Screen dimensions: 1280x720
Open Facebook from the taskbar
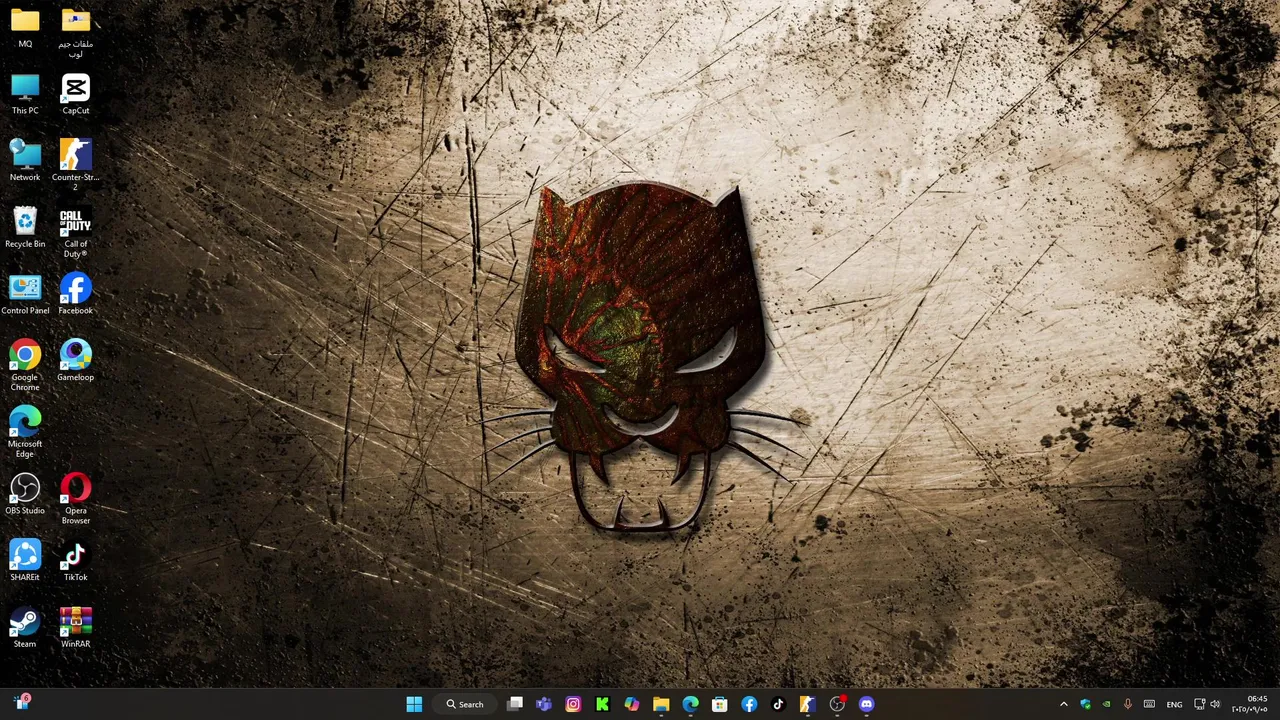click(749, 704)
